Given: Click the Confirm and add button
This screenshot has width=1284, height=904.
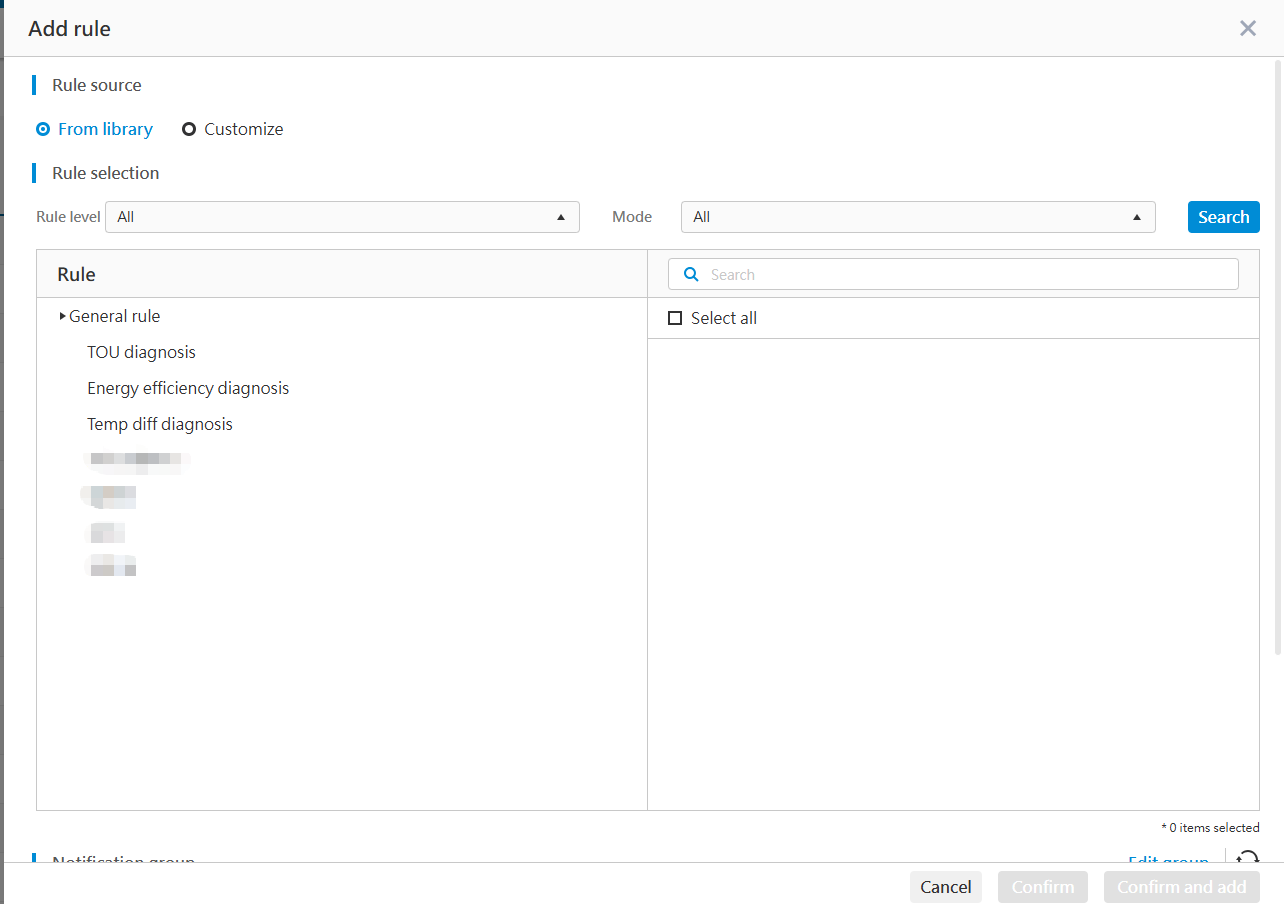Looking at the screenshot, I should pyautogui.click(x=1182, y=887).
